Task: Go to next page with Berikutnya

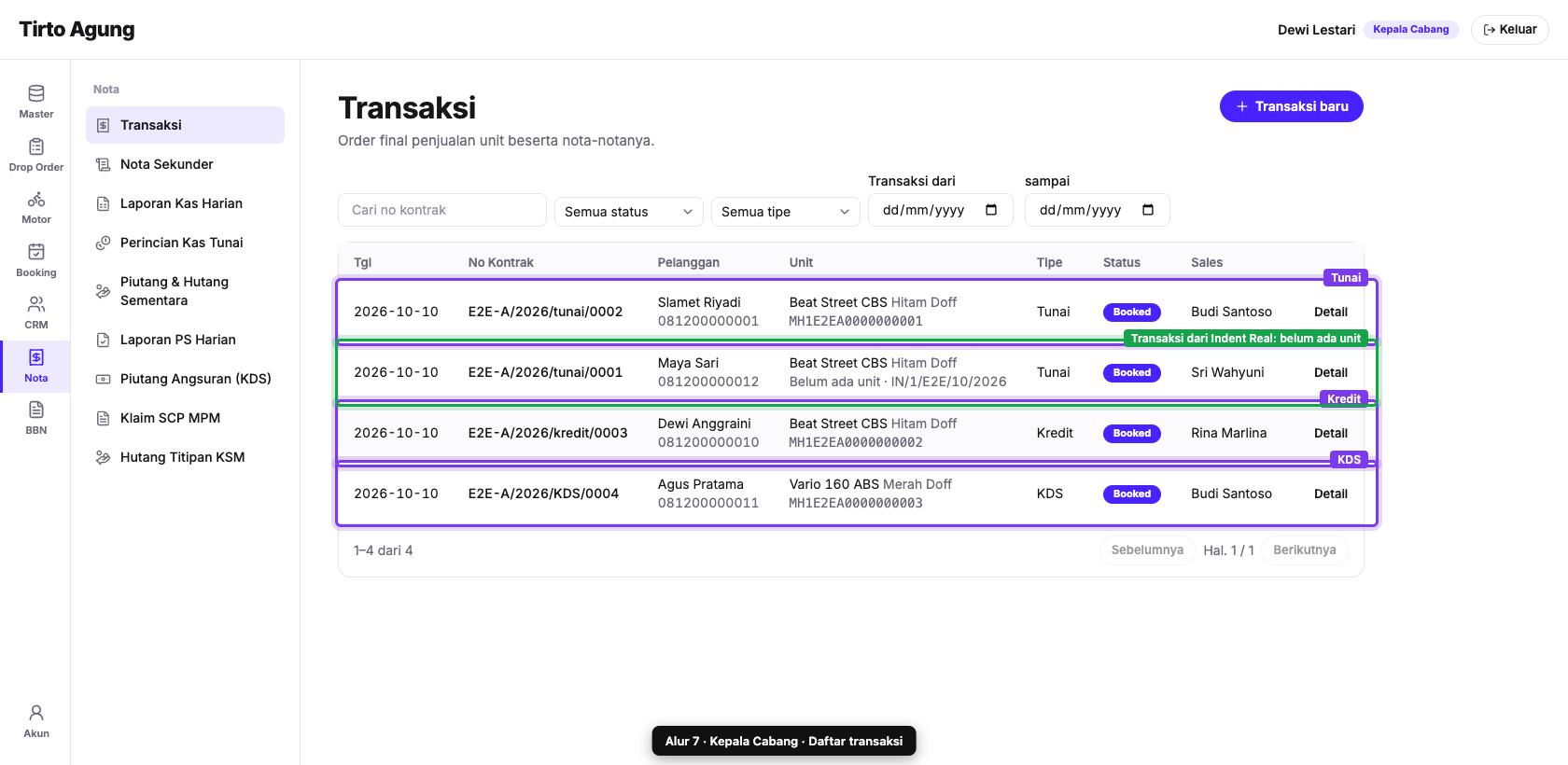Action: 1305,550
